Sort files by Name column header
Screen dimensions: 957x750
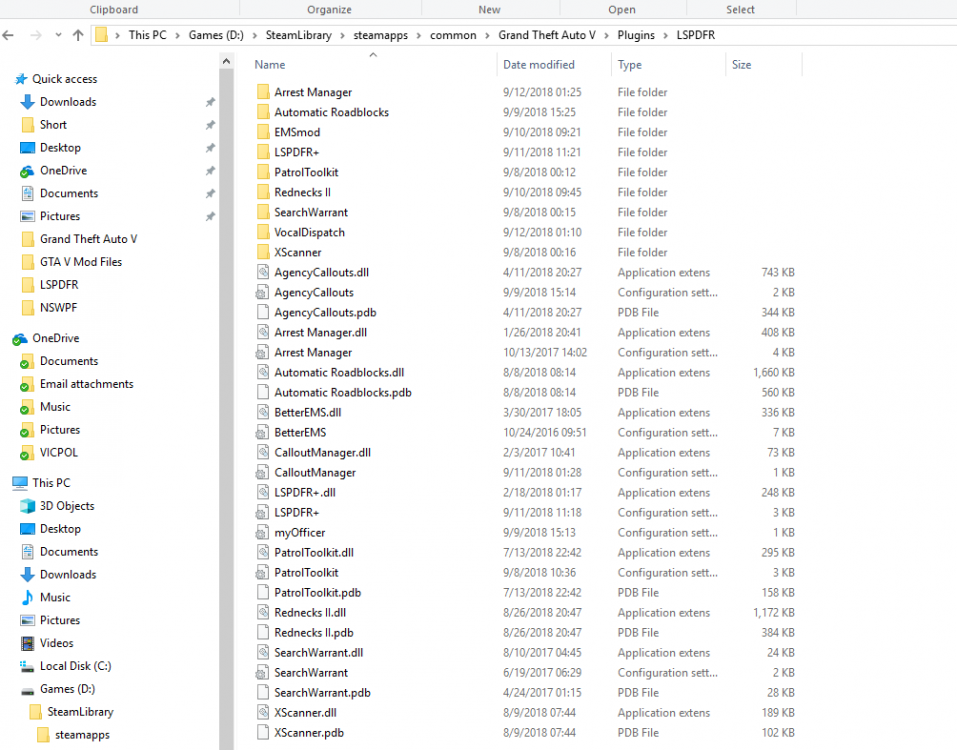[270, 65]
